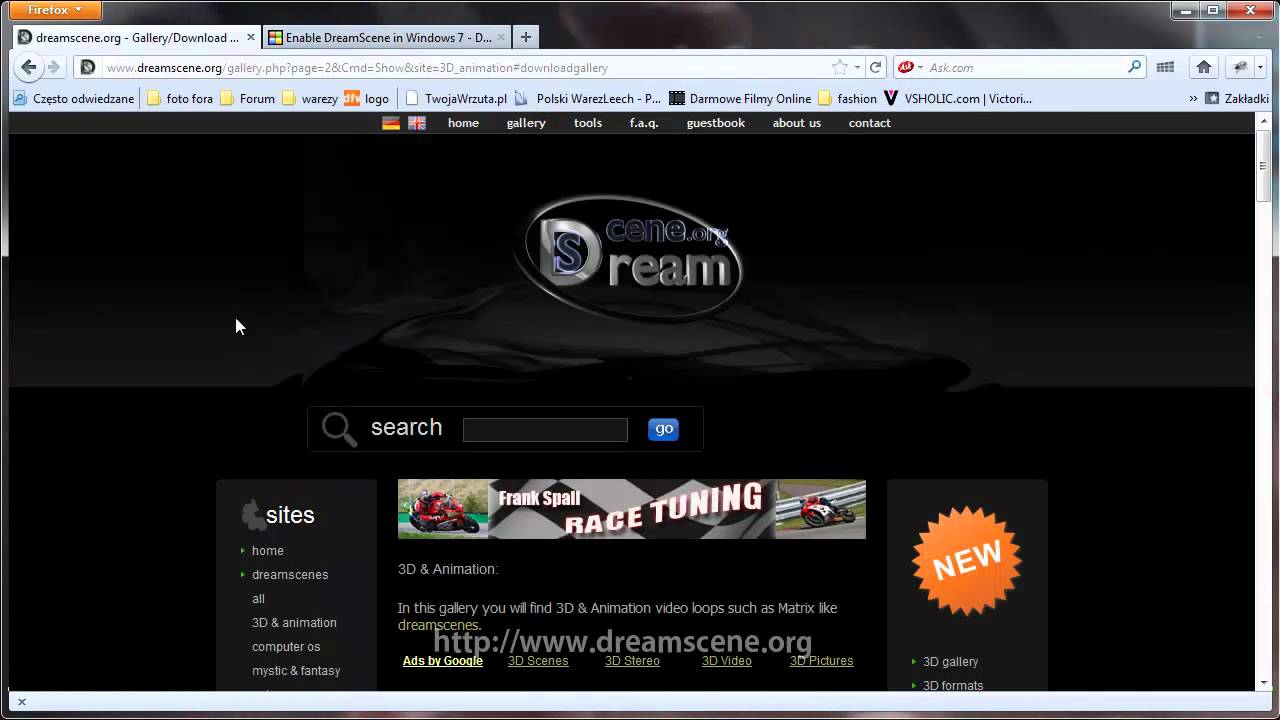The height and width of the screenshot is (720, 1280).
Task: Open the Forum bookmark folder
Action: (x=247, y=98)
